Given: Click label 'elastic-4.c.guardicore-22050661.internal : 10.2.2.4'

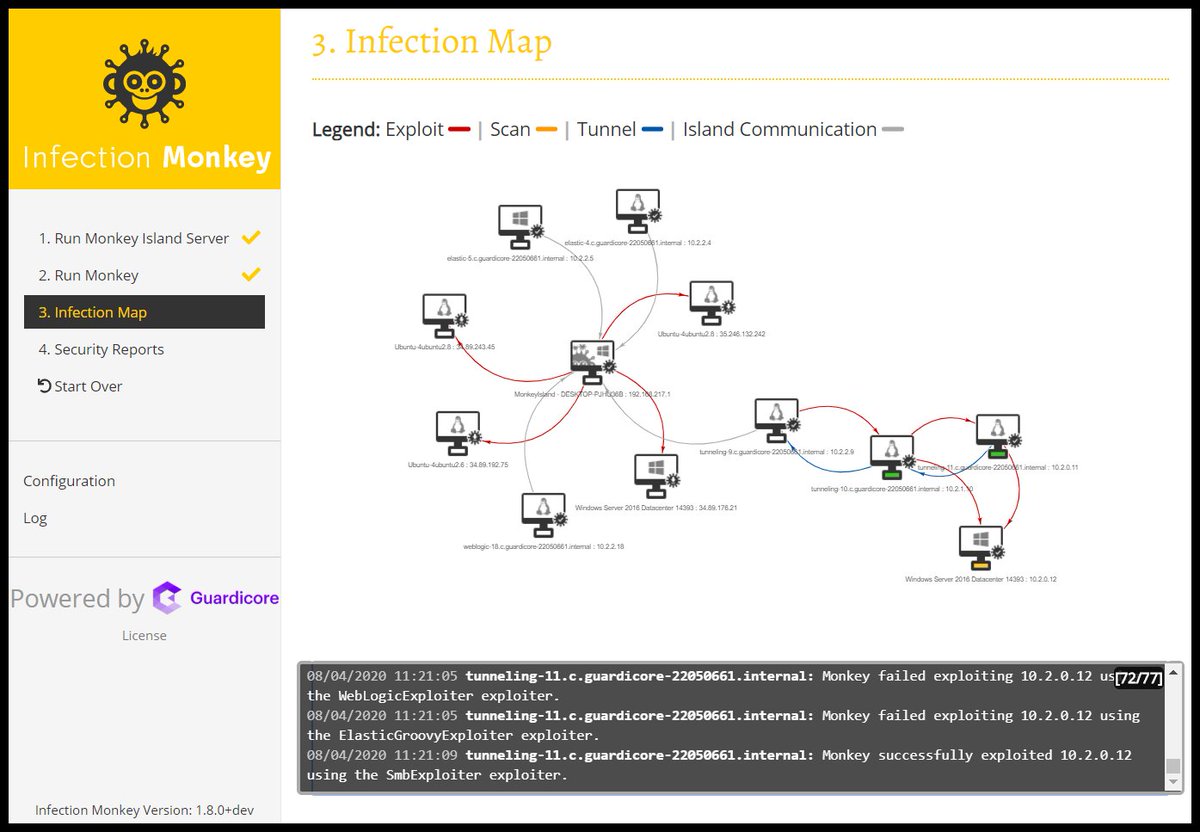Looking at the screenshot, I should tap(638, 243).
